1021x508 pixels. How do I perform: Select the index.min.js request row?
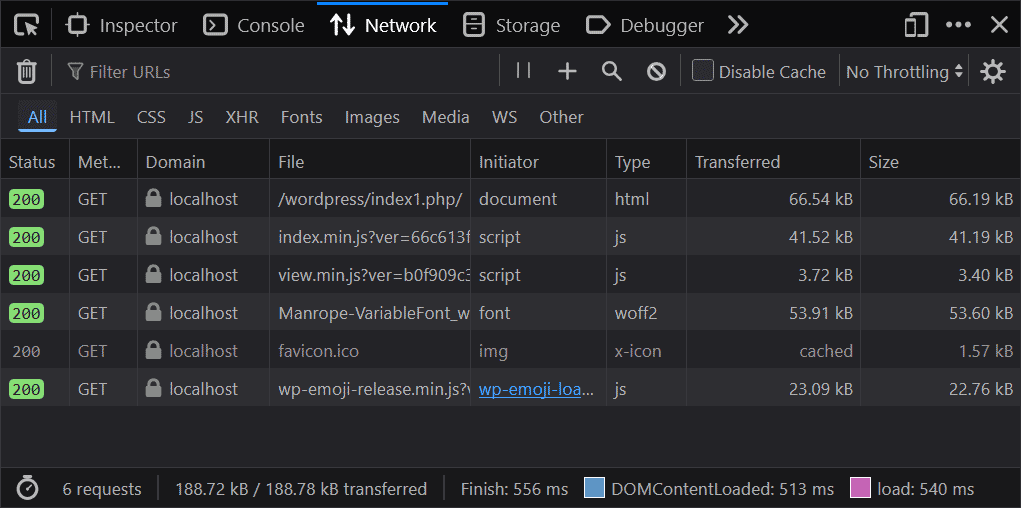pyautogui.click(x=510, y=237)
